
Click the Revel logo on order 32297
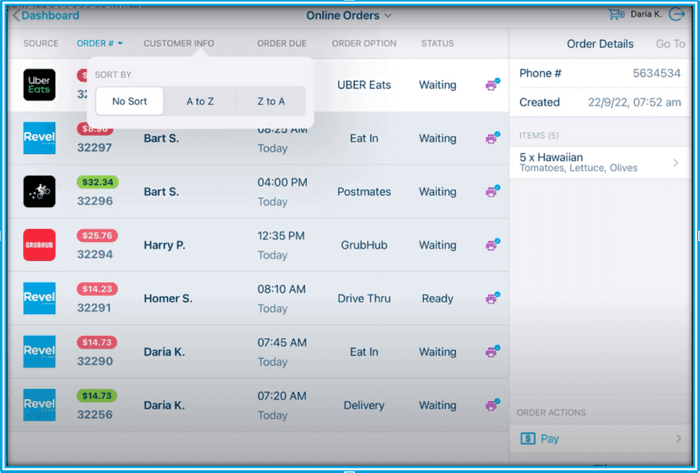[x=39, y=138]
